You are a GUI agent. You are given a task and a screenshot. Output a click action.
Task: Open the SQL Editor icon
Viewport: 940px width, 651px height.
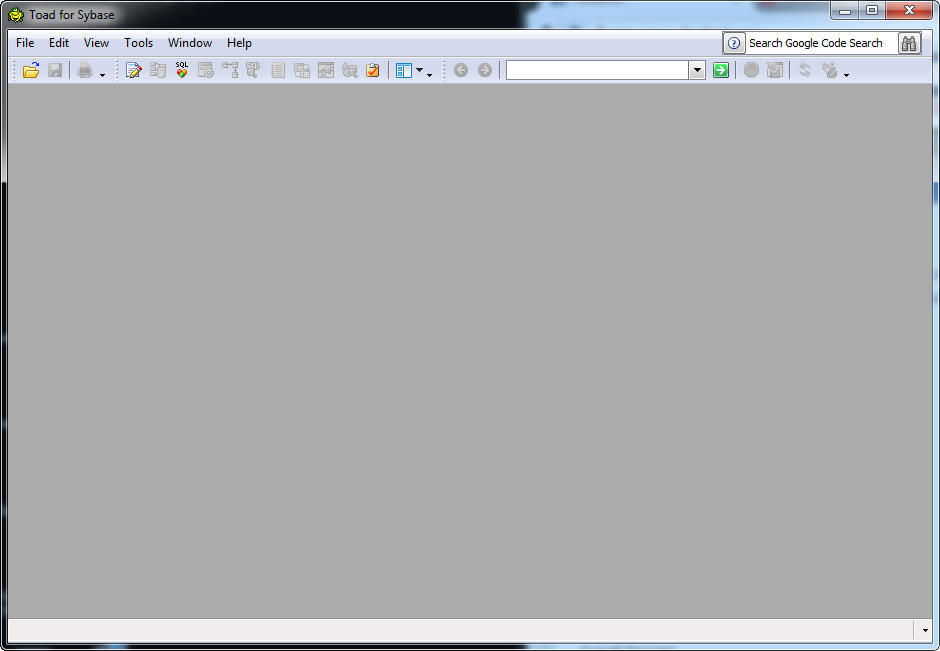point(133,70)
